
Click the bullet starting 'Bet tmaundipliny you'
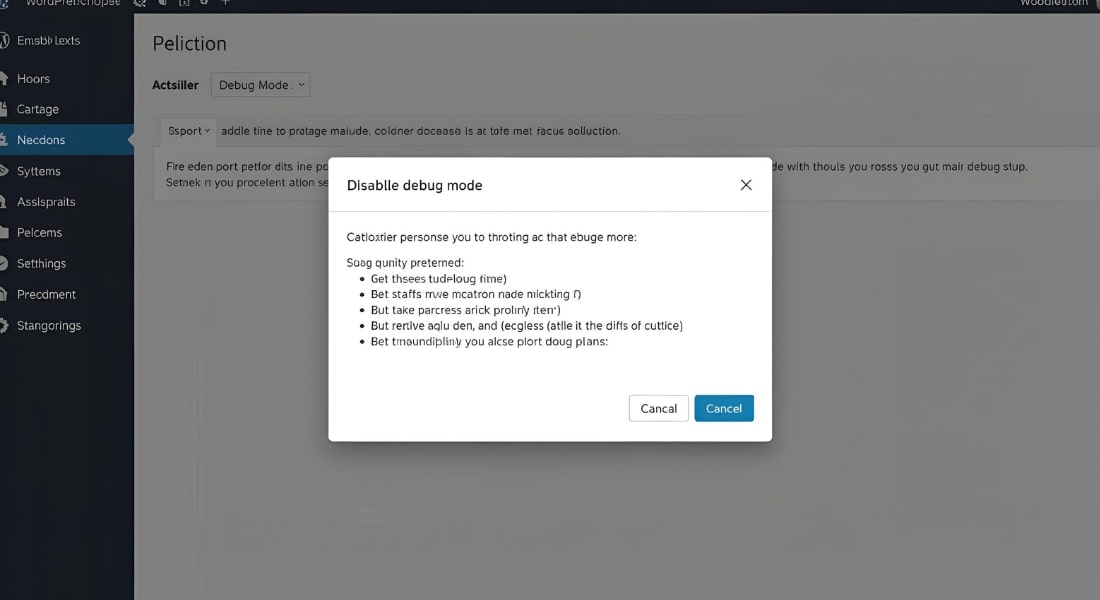(x=489, y=342)
